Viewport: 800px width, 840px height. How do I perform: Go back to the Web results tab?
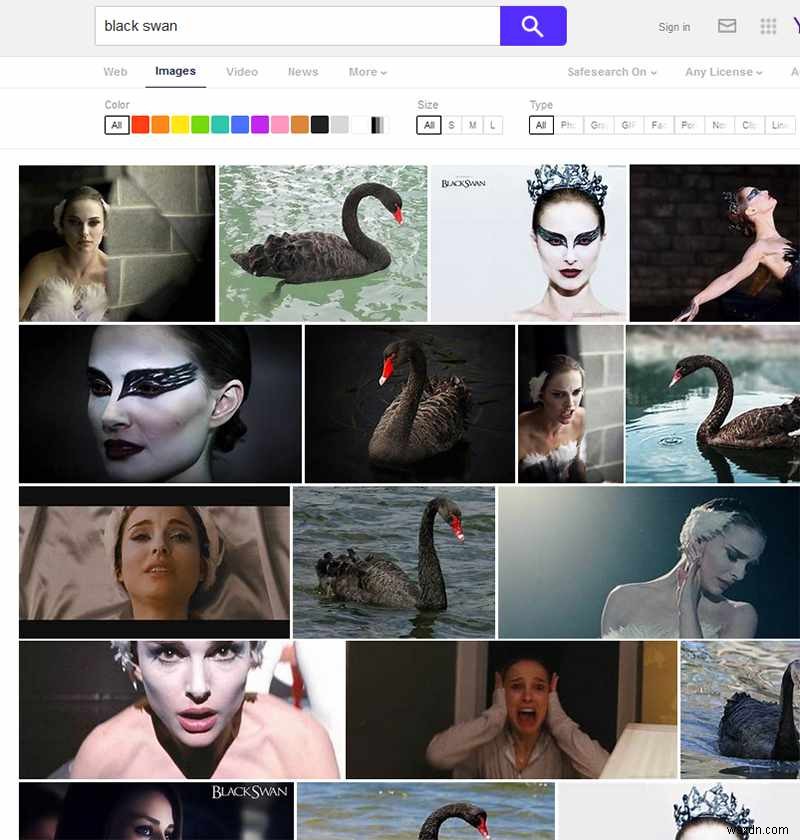[115, 72]
